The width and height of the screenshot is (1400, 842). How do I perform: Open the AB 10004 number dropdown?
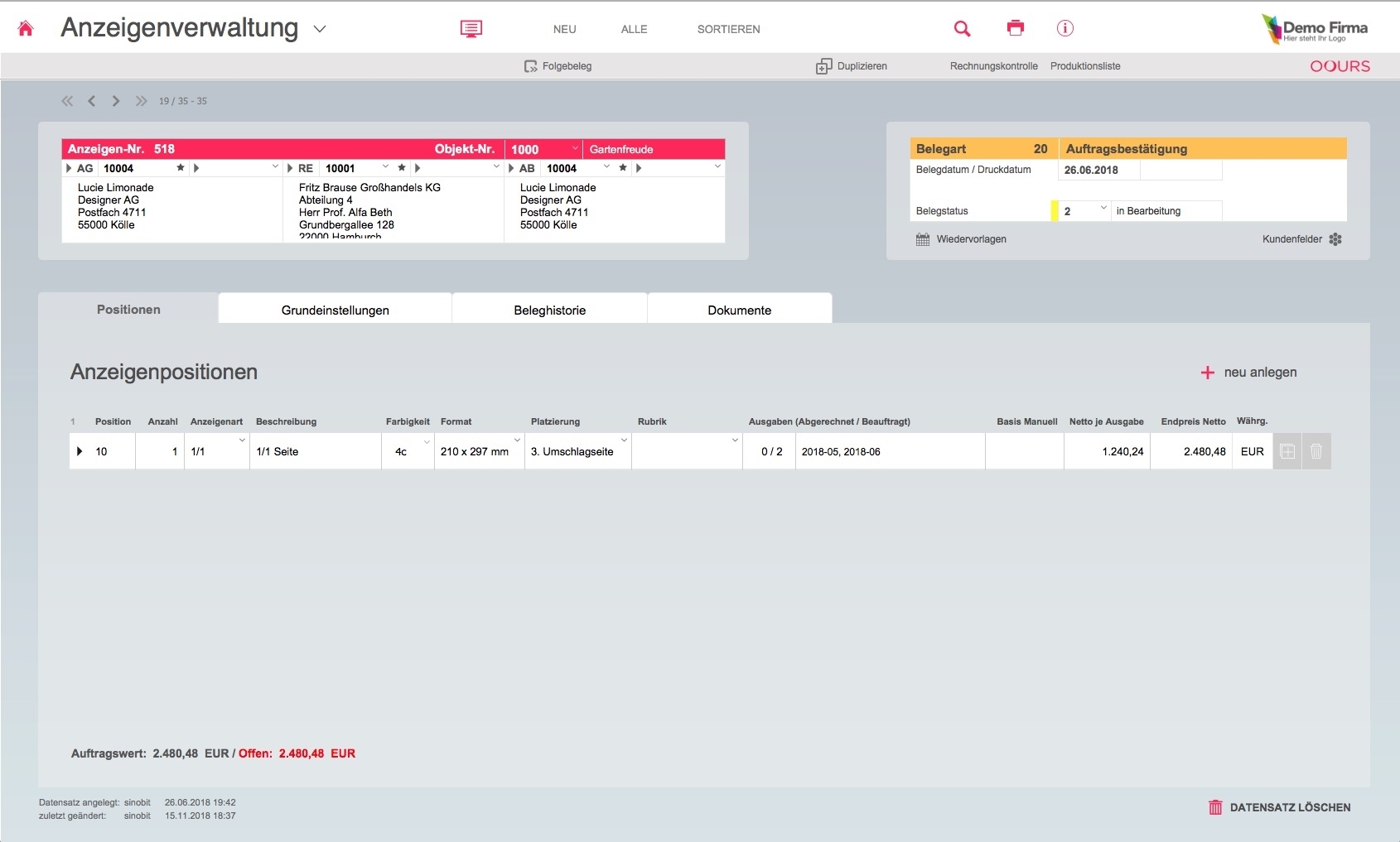point(607,166)
